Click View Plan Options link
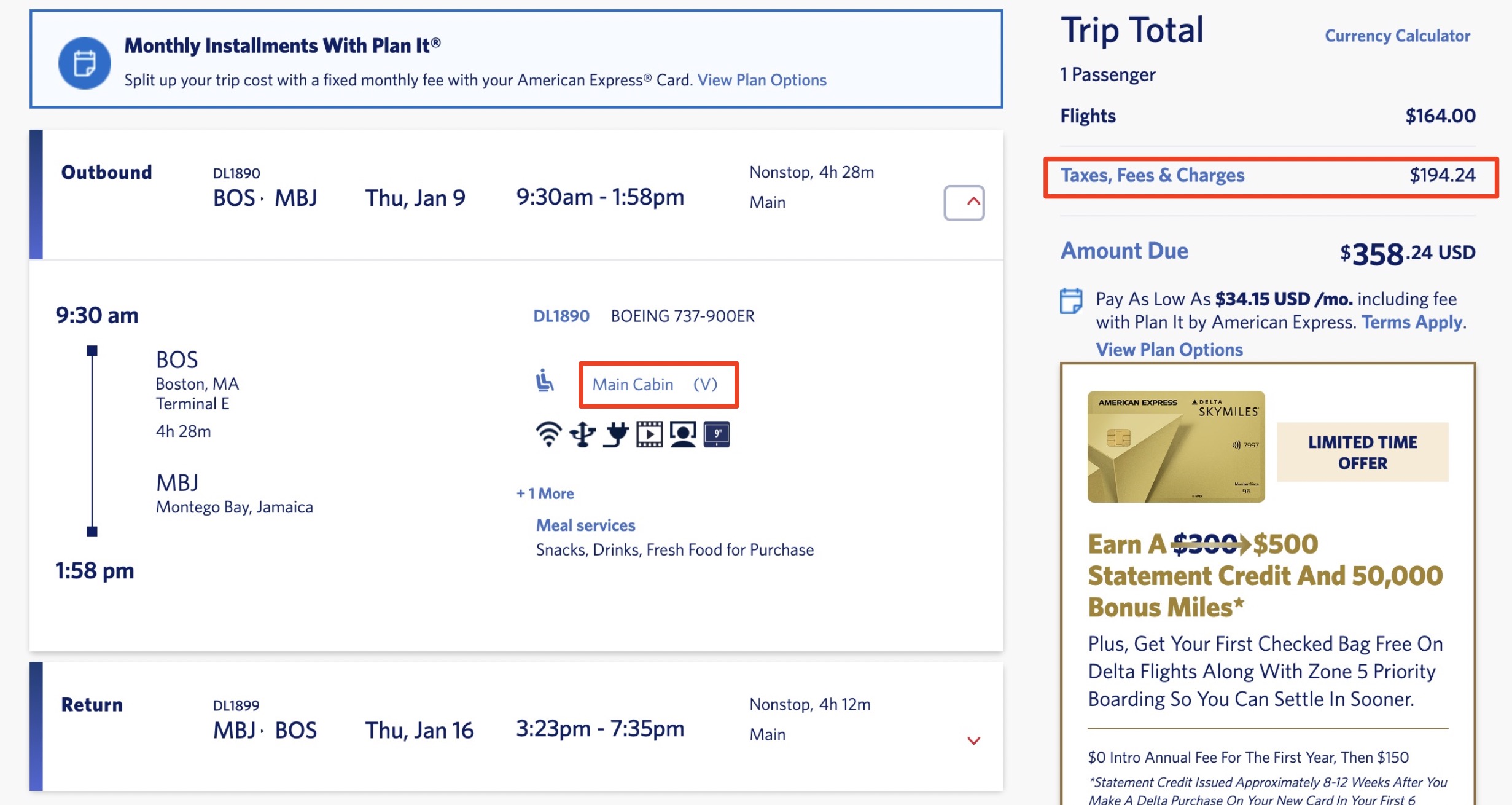Viewport: 1512px width, 805px height. [763, 80]
